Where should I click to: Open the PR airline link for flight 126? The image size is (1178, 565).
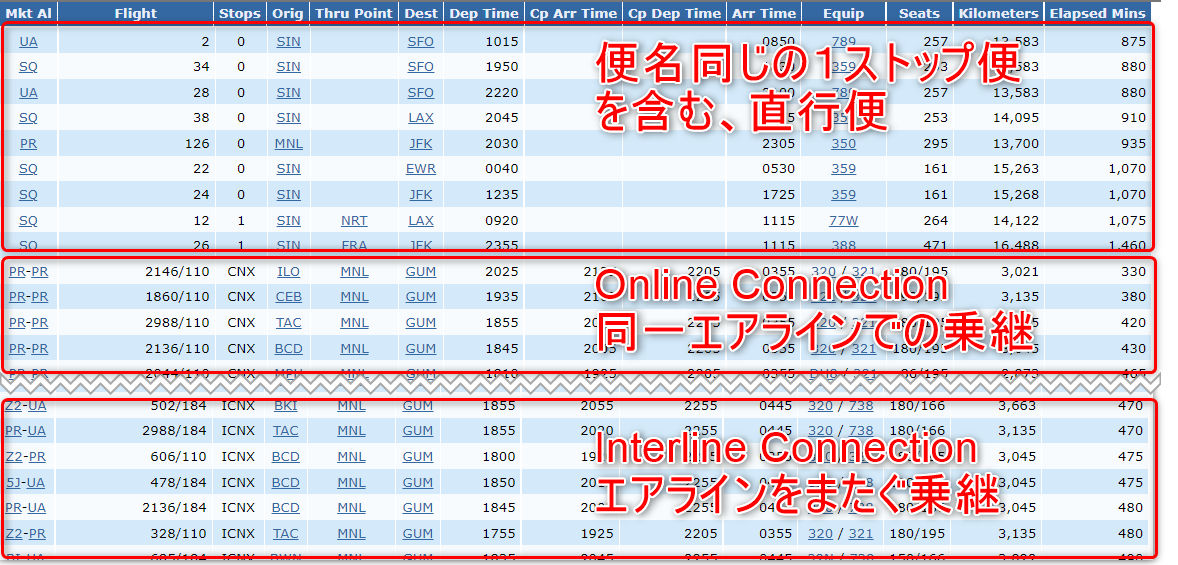coord(28,144)
